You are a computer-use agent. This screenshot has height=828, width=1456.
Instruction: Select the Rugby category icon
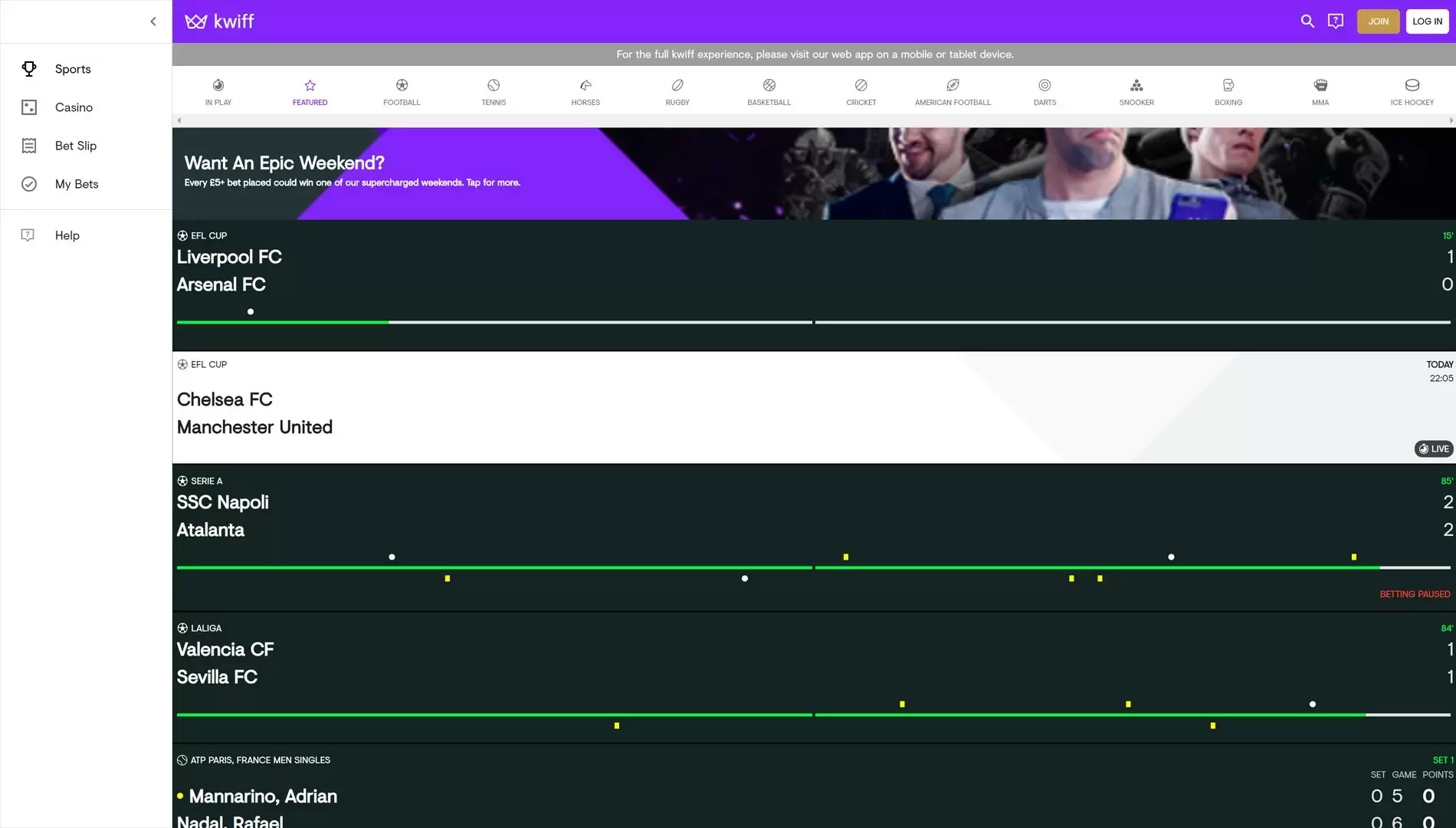click(x=677, y=85)
